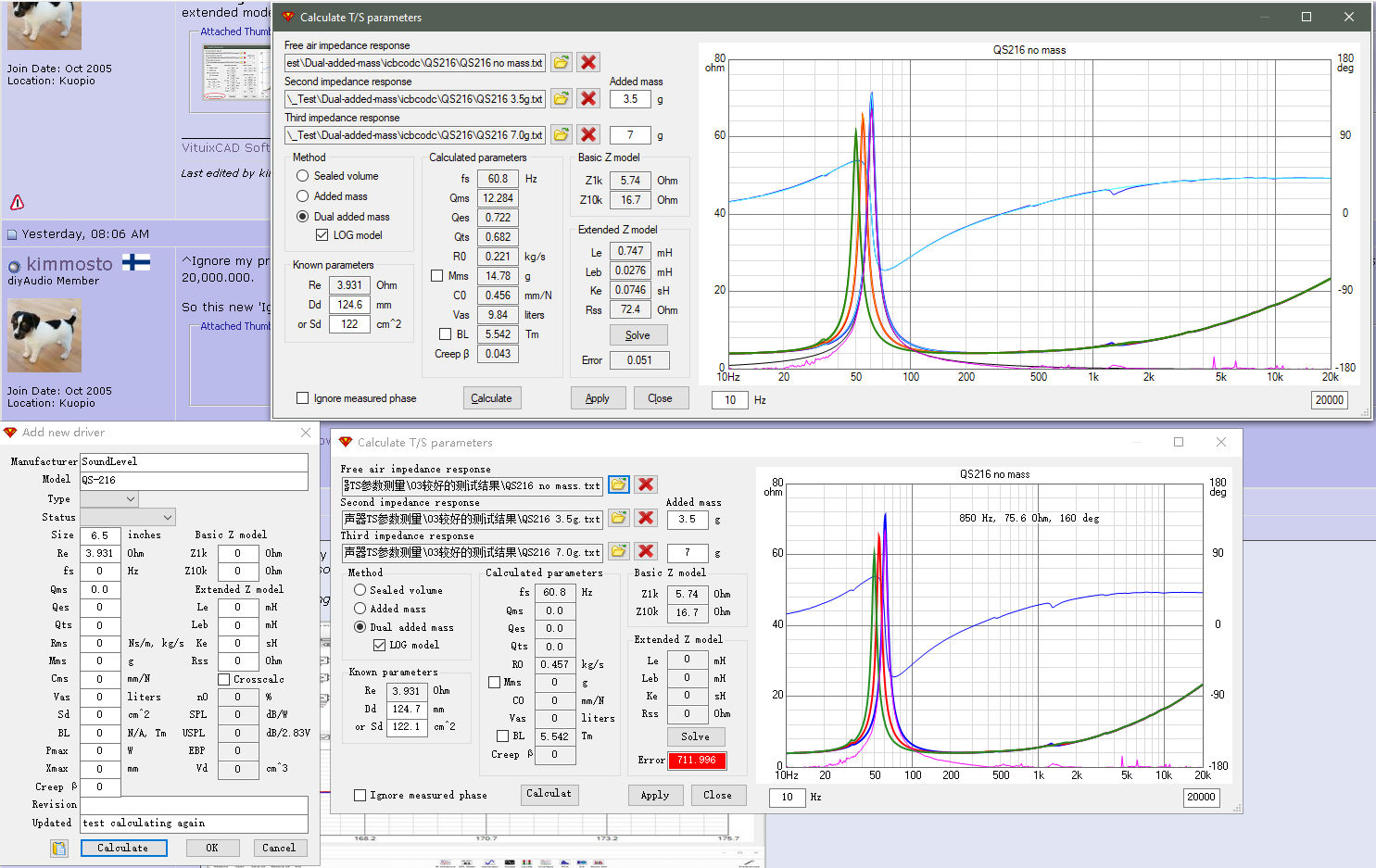Clear third impedance response in upper window

[588, 134]
